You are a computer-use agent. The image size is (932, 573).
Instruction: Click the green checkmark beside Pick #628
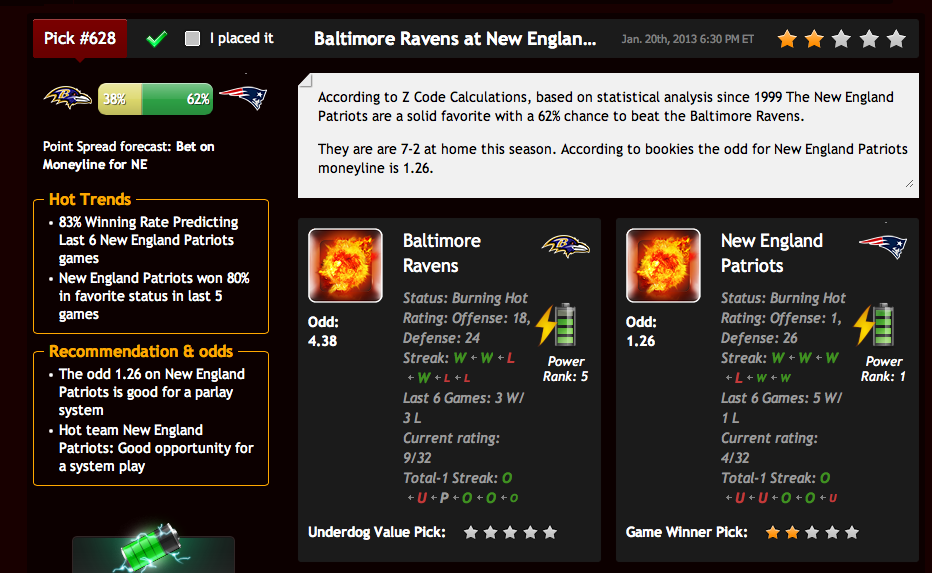(x=157, y=39)
